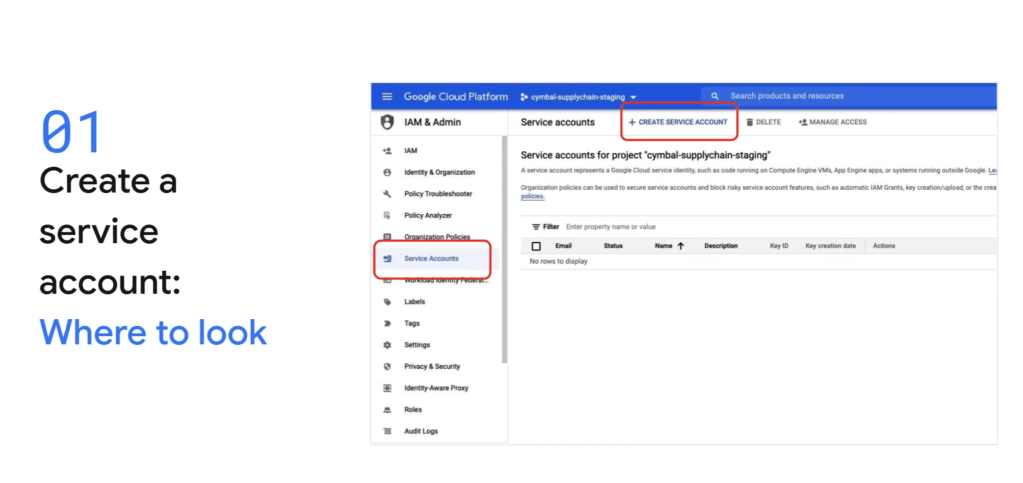Click the Audit Logs list icon
The image size is (1023, 483).
point(387,431)
